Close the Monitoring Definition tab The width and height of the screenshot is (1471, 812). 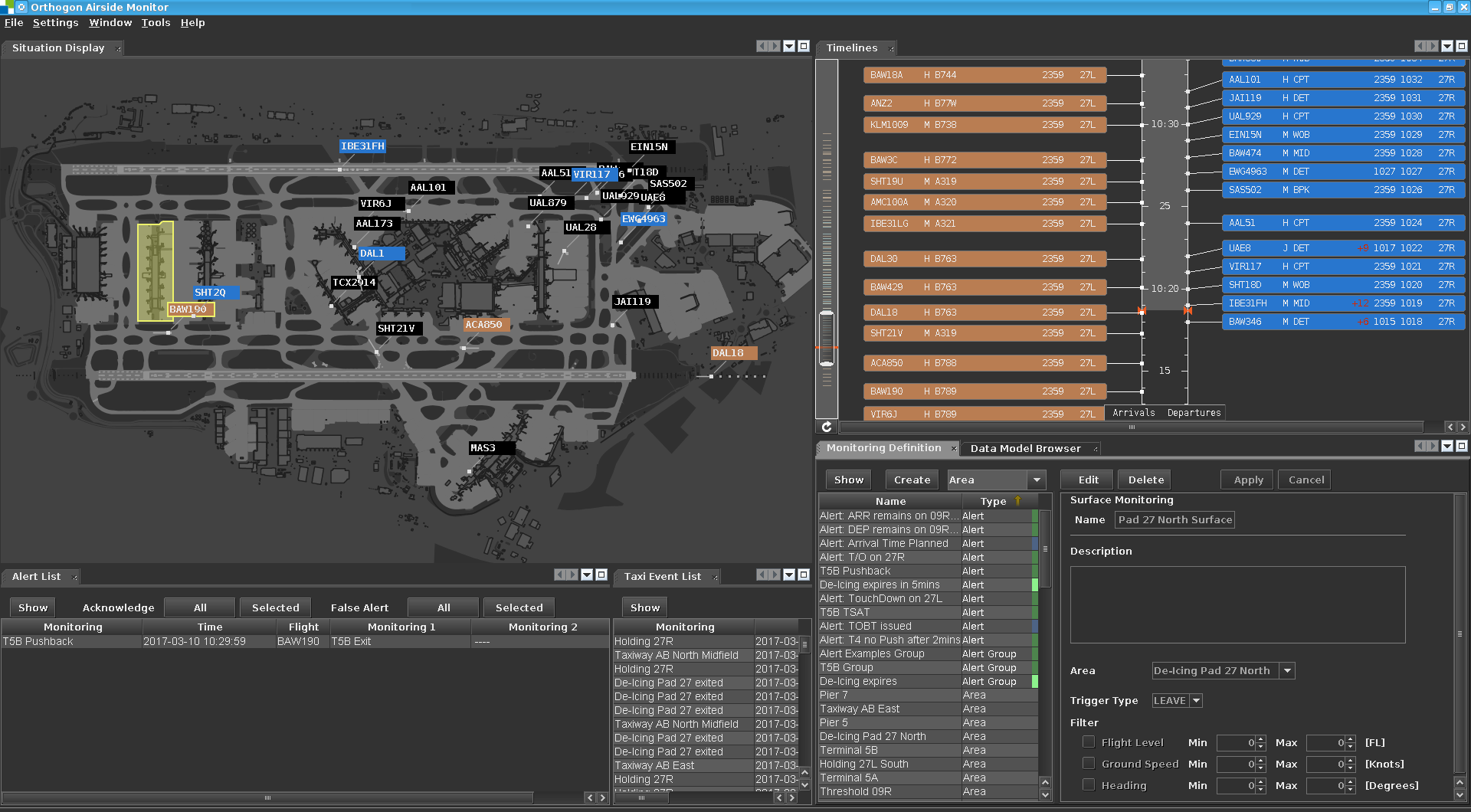(x=954, y=449)
